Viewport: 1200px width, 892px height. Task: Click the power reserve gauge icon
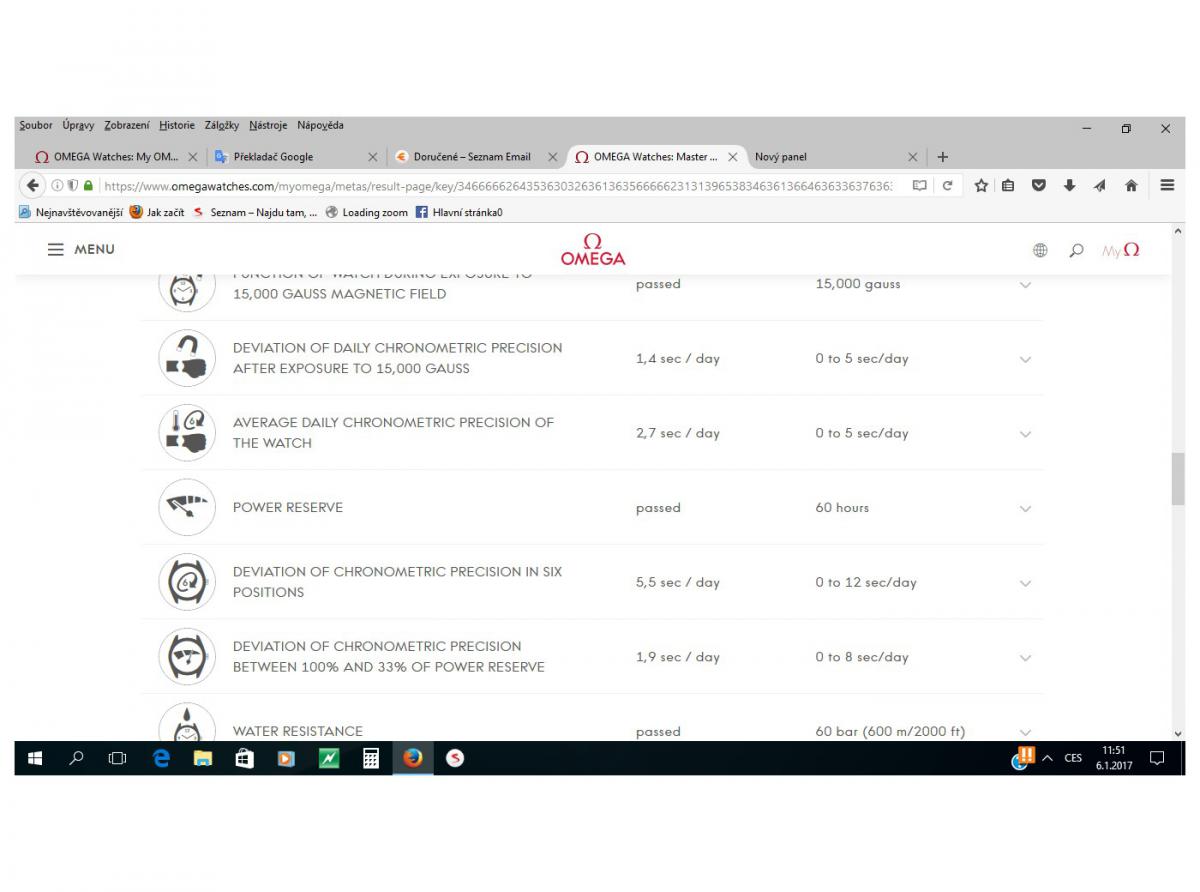click(187, 507)
